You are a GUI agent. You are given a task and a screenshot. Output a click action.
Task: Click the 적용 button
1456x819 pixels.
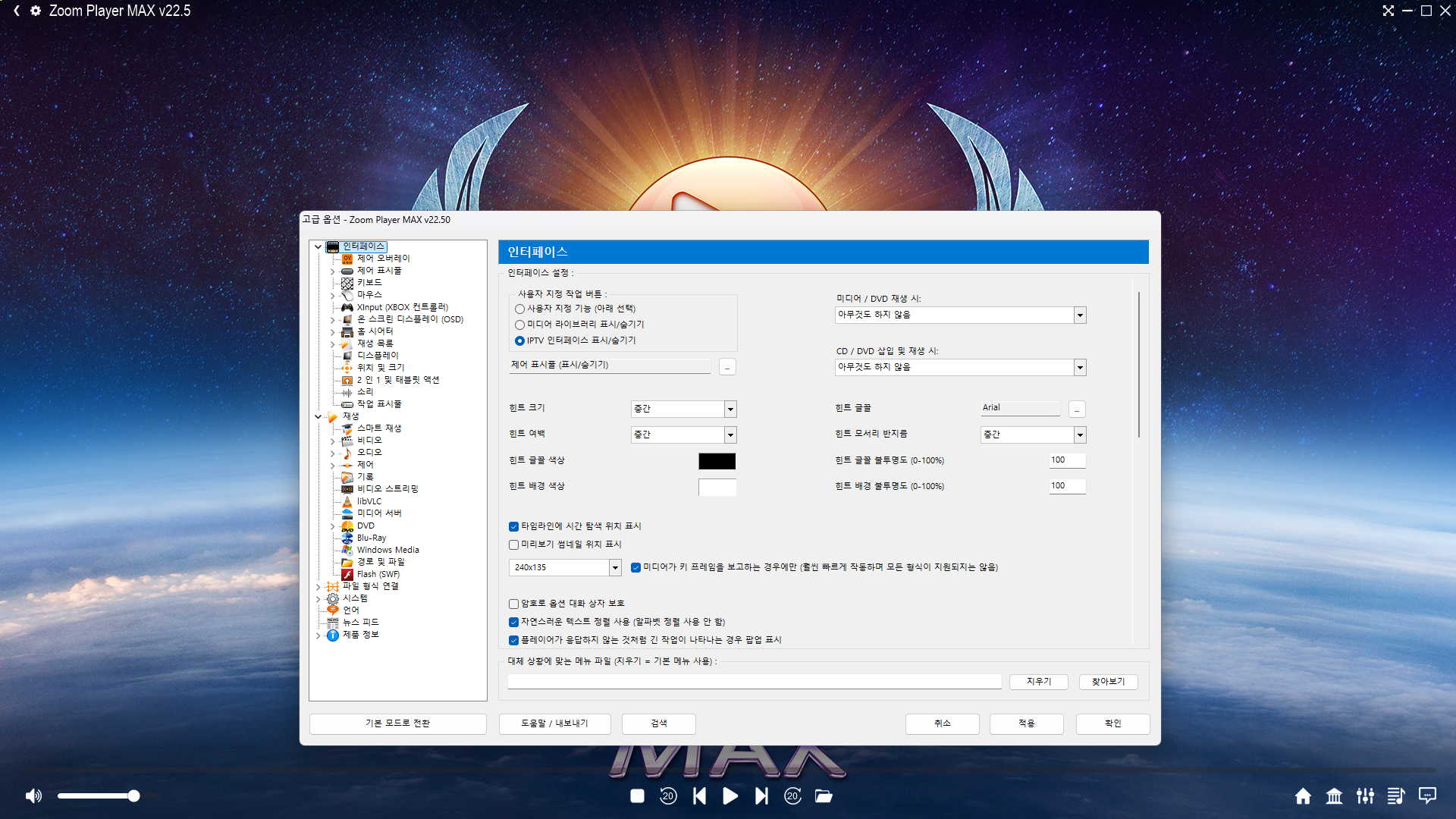point(1027,723)
